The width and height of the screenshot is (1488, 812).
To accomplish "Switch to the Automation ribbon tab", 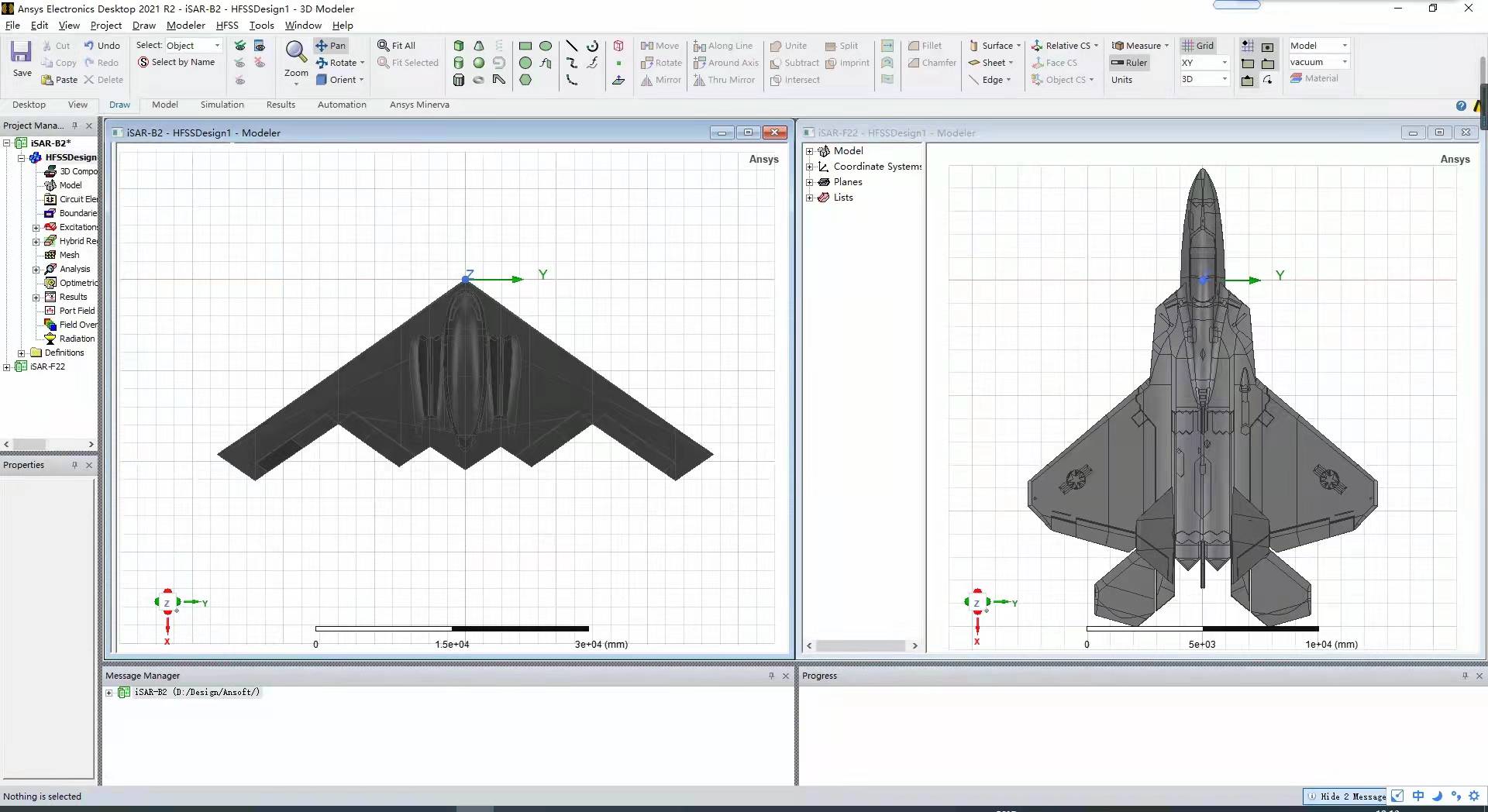I will tap(342, 105).
